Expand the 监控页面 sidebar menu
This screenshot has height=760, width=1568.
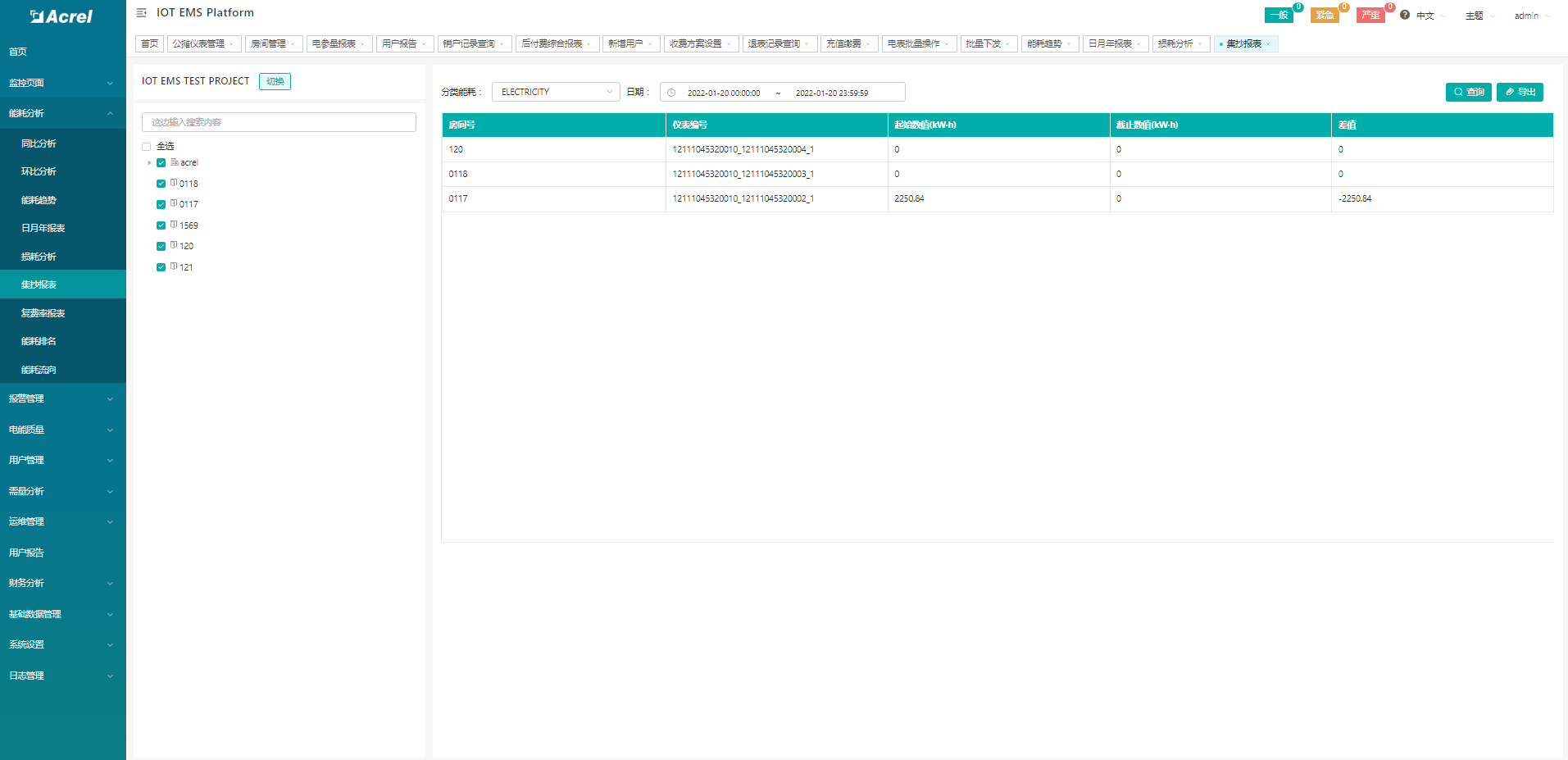pyautogui.click(x=63, y=83)
